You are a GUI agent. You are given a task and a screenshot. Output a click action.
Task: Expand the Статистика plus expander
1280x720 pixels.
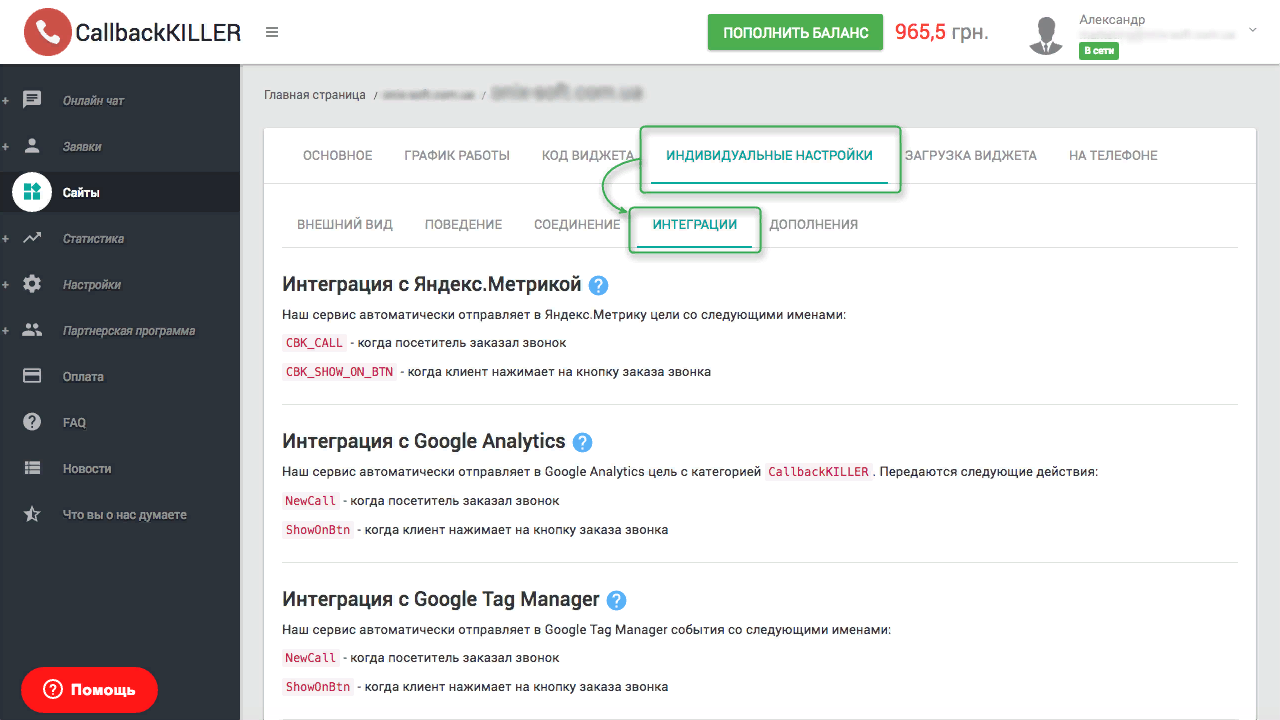[x=5, y=239]
